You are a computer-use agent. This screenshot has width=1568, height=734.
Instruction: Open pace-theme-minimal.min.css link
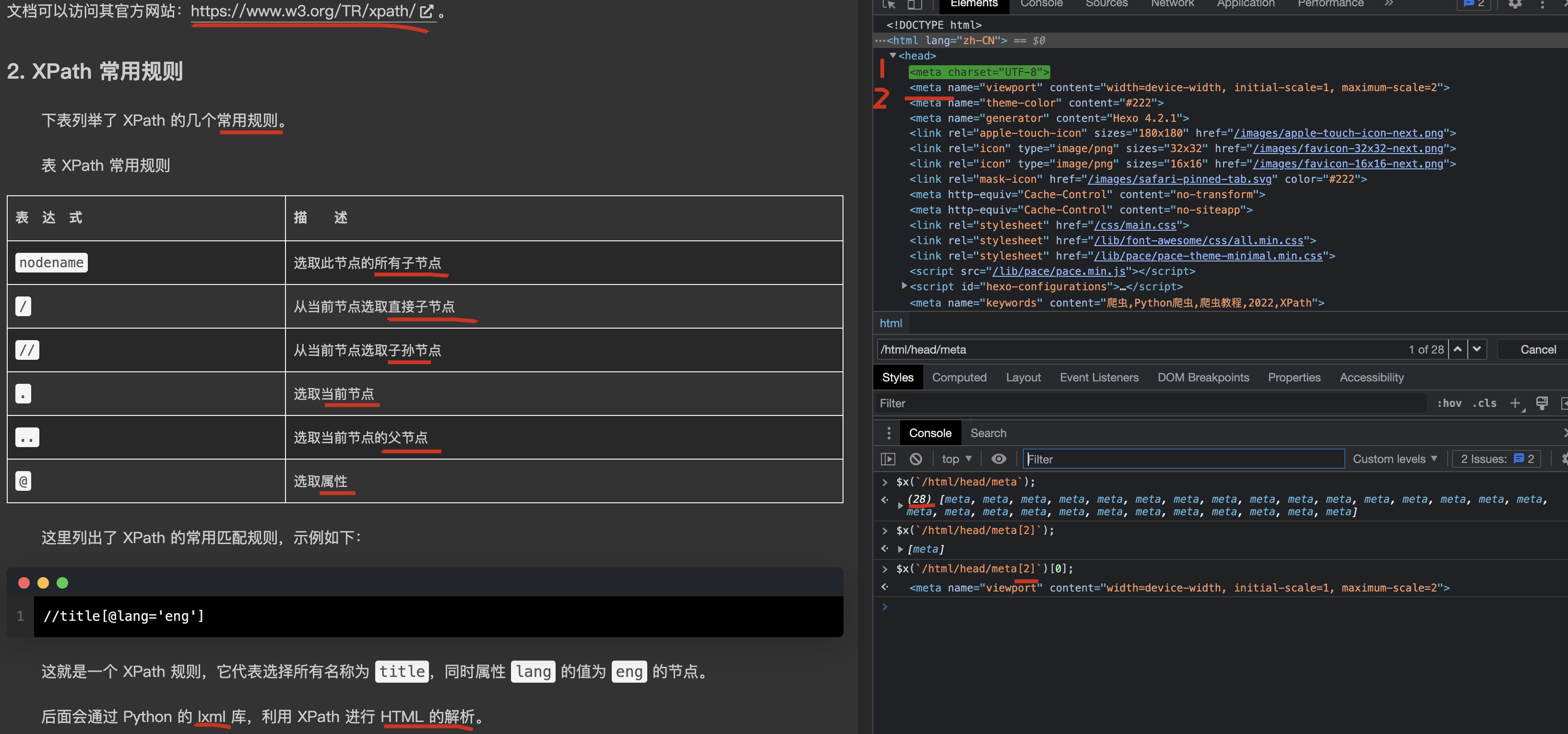pyautogui.click(x=1208, y=256)
